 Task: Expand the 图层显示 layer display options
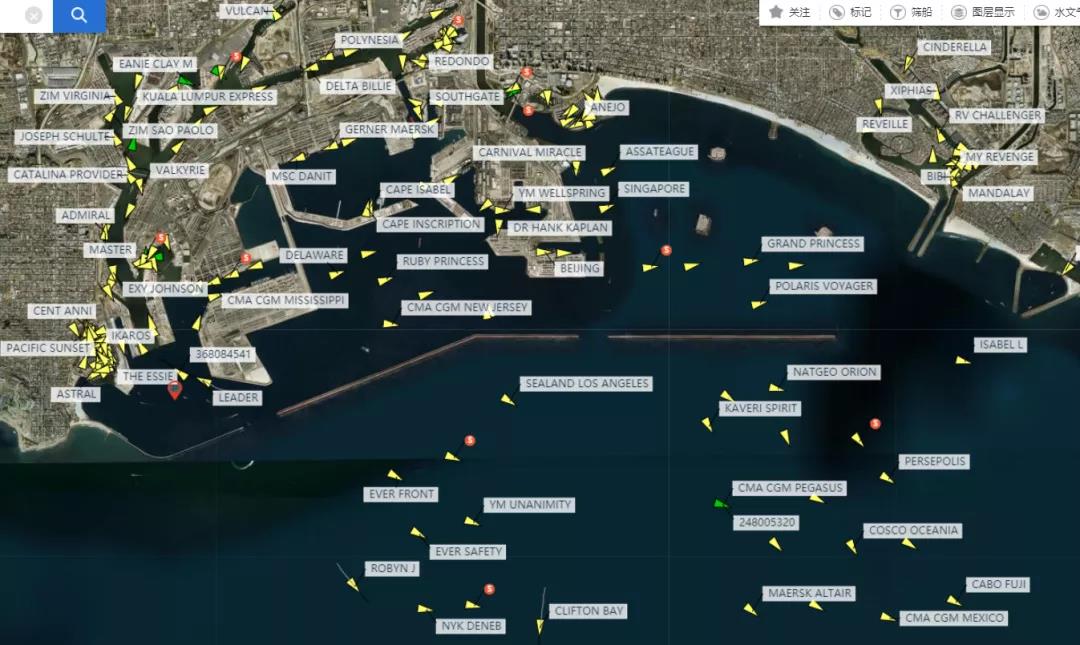[983, 12]
